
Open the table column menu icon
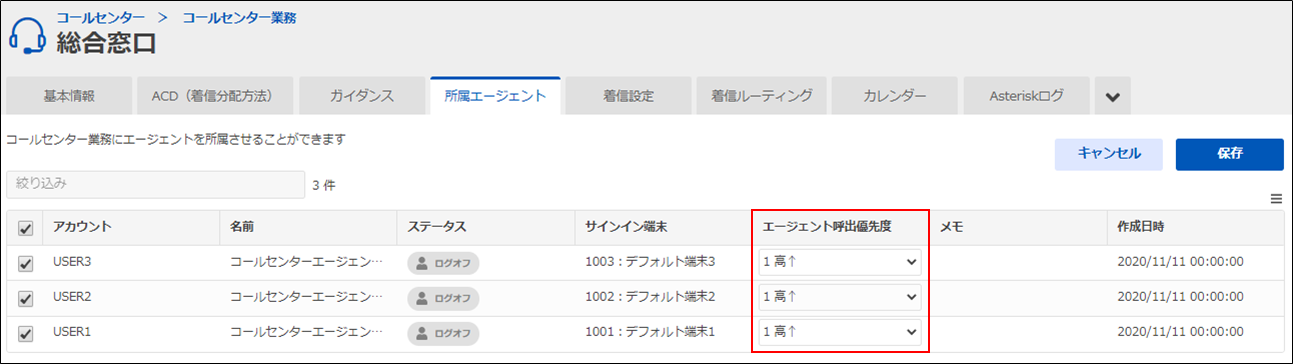1276,199
